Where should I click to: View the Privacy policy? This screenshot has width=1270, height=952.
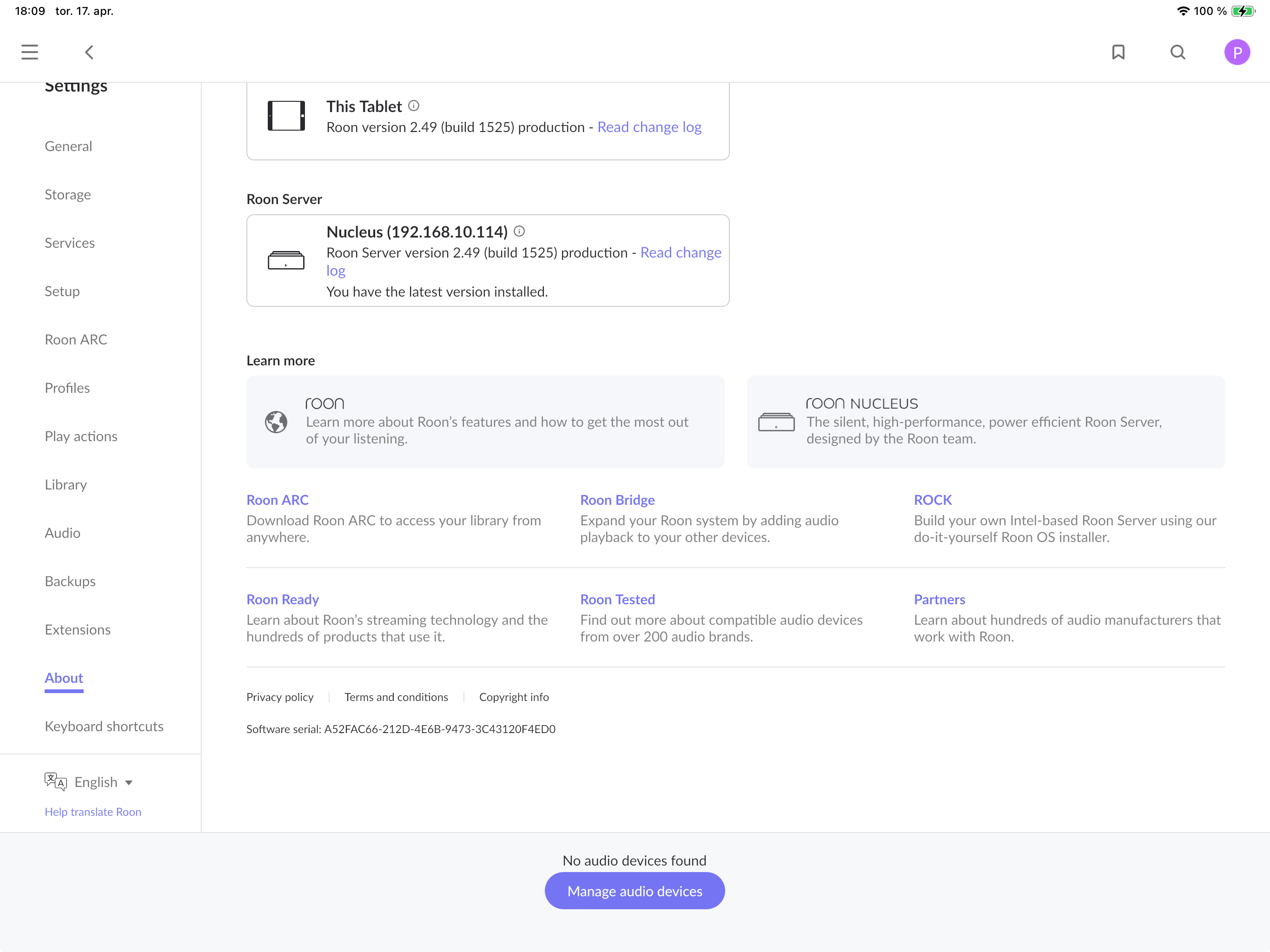coord(279,696)
